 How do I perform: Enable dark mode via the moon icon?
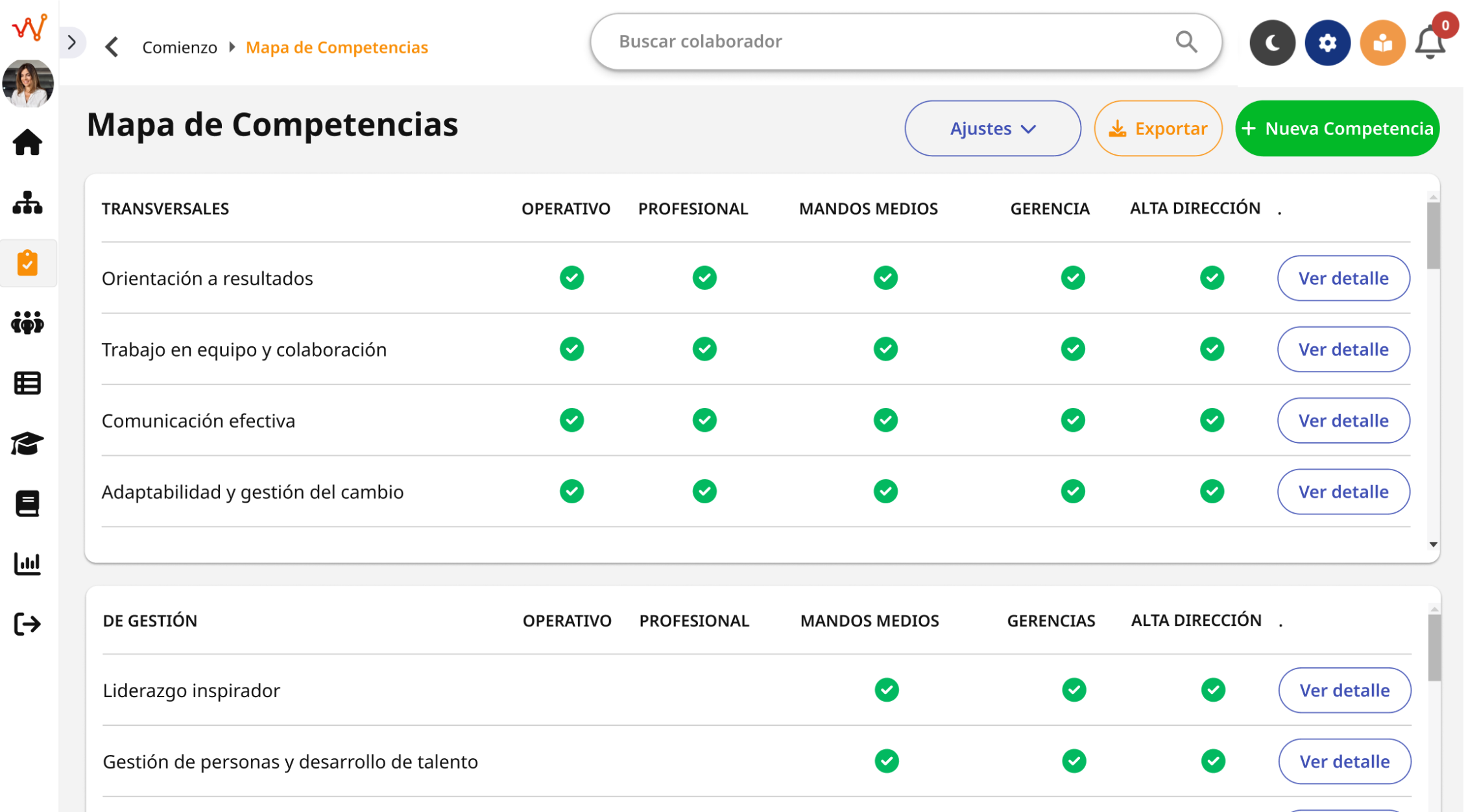1272,42
